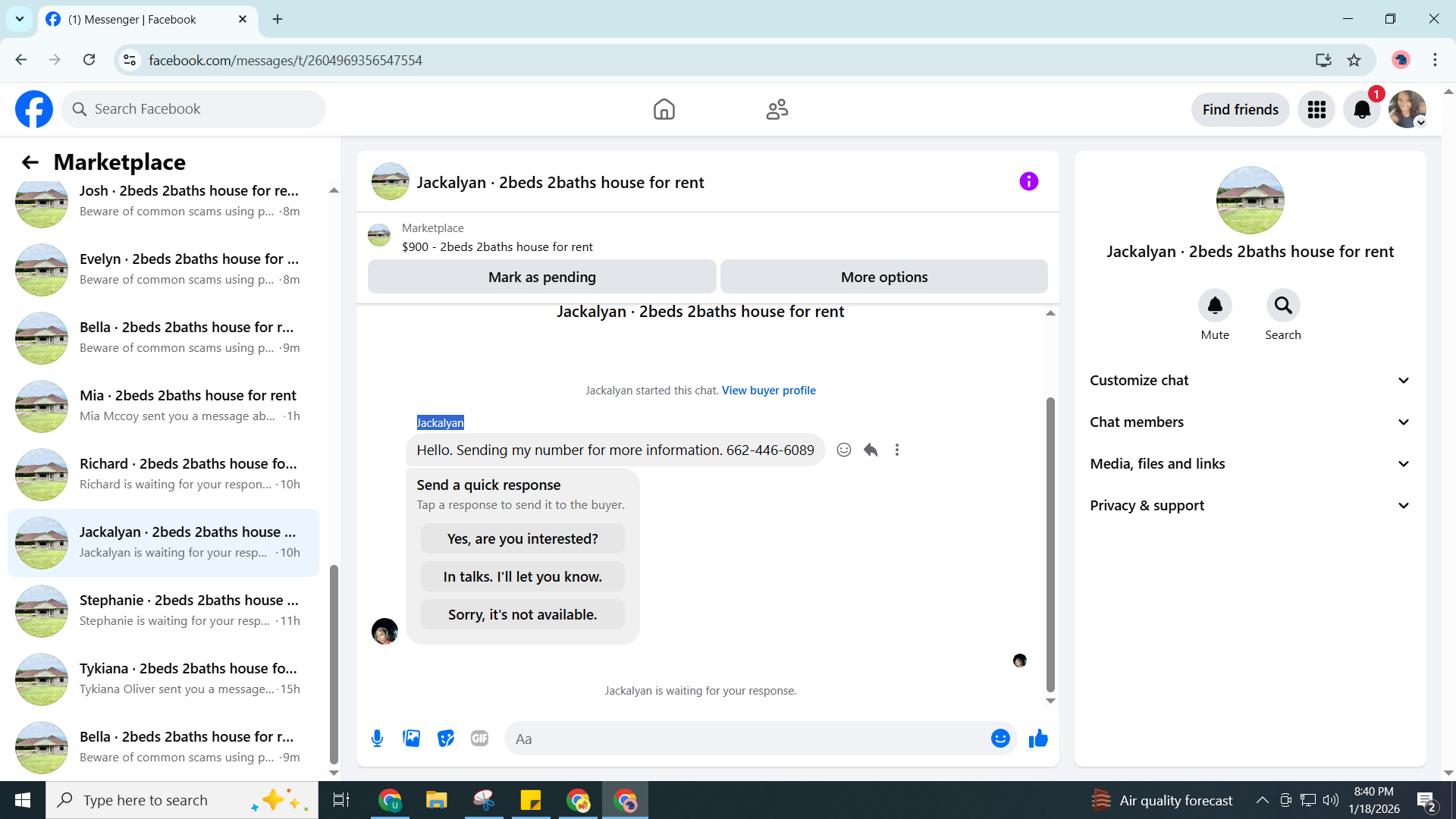Reply to Jackalyan's message using the arrow icon

coord(871,450)
